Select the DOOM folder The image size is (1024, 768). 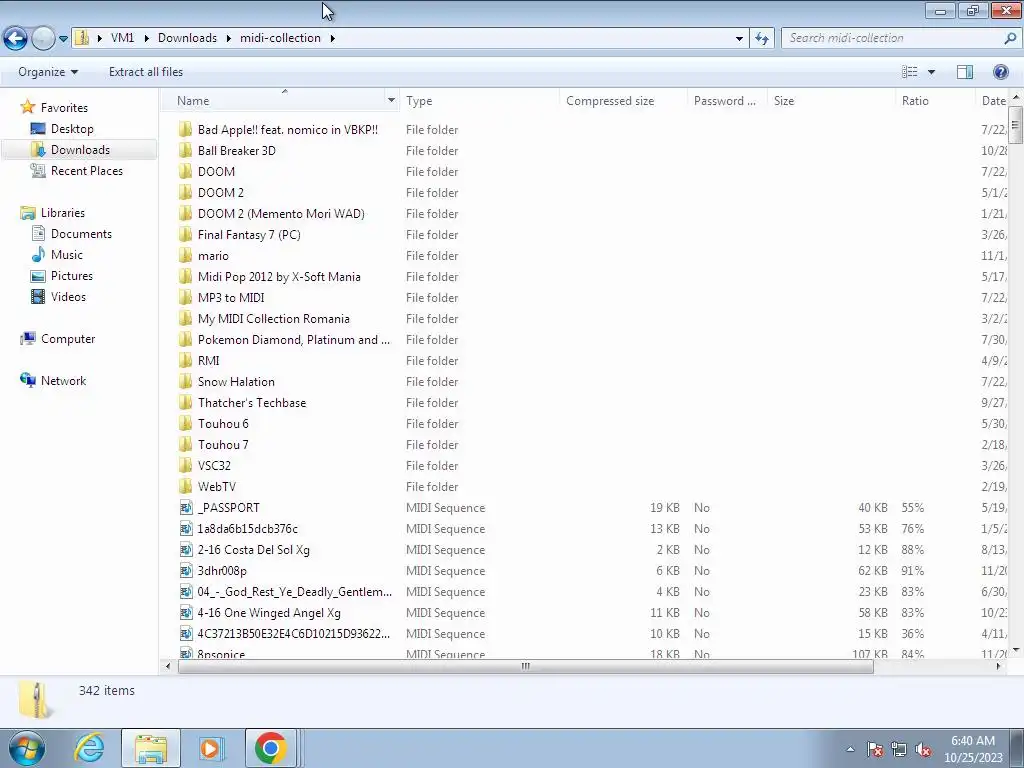[216, 172]
